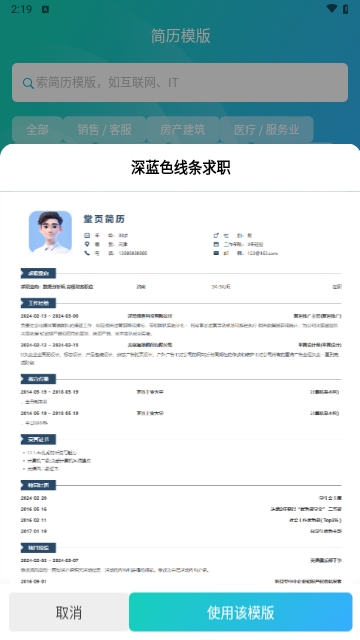The width and height of the screenshot is (360, 640).
Task: Tap the age calendar icon in resume
Action: [x=87, y=235]
